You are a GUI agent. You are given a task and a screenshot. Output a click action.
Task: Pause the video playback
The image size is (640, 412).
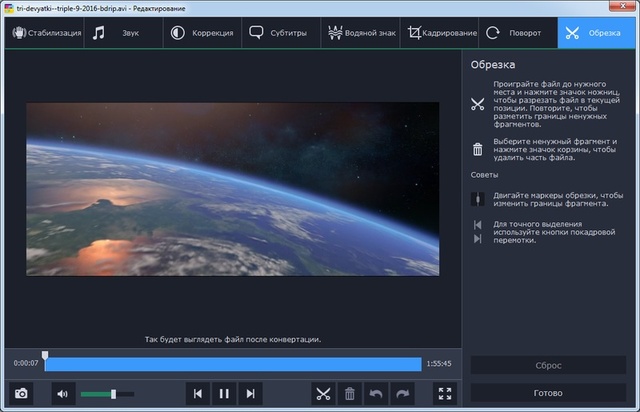[x=225, y=394]
